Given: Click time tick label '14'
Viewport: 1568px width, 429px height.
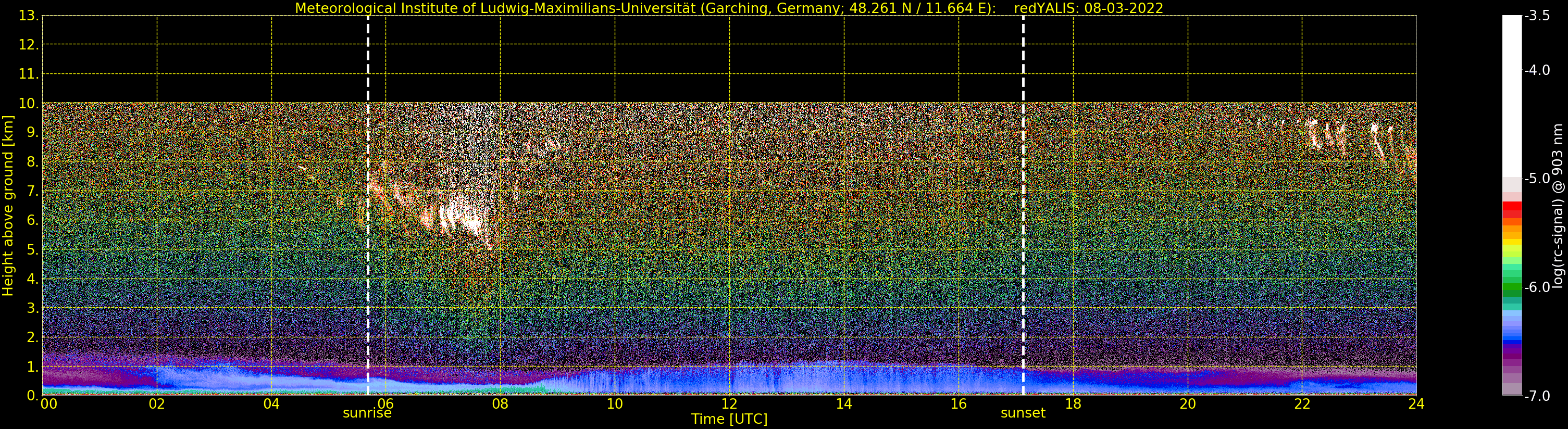Looking at the screenshot, I should pyautogui.click(x=844, y=404).
